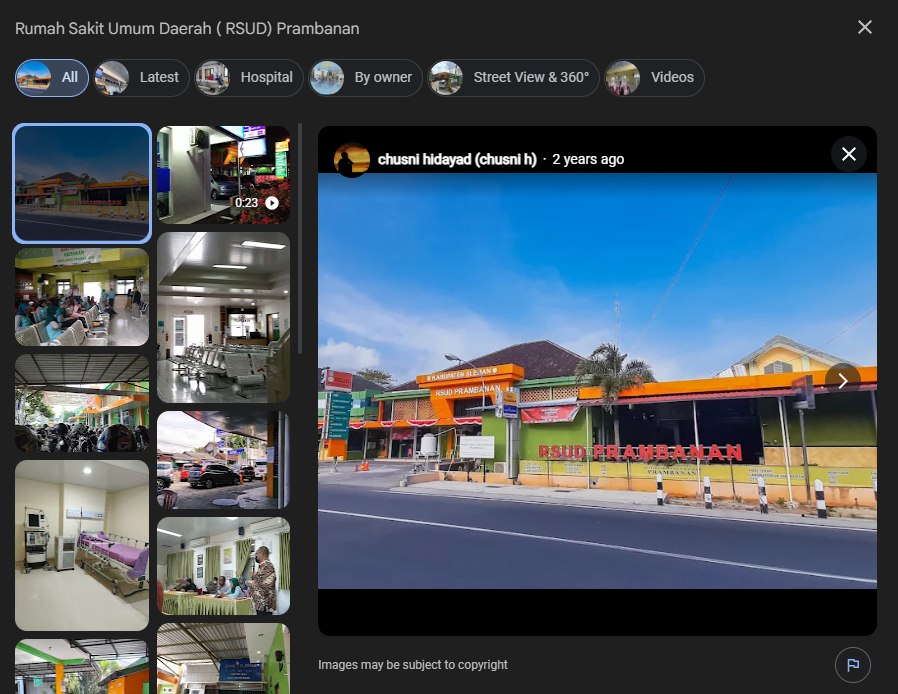Open contributor name chusni hidayad (chusni h)
The height and width of the screenshot is (694, 898).
457,159
